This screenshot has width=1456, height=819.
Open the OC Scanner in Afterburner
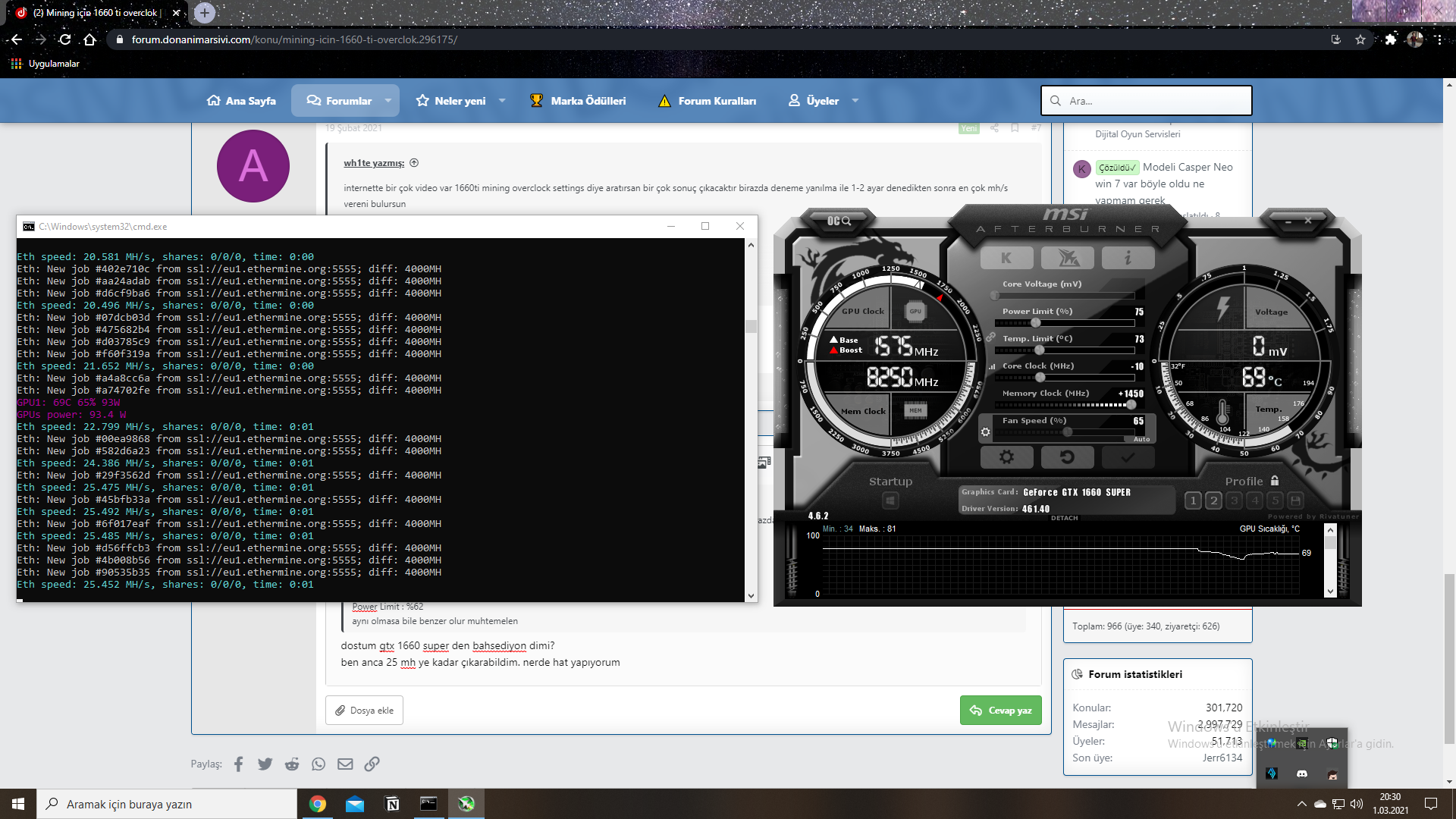[839, 221]
